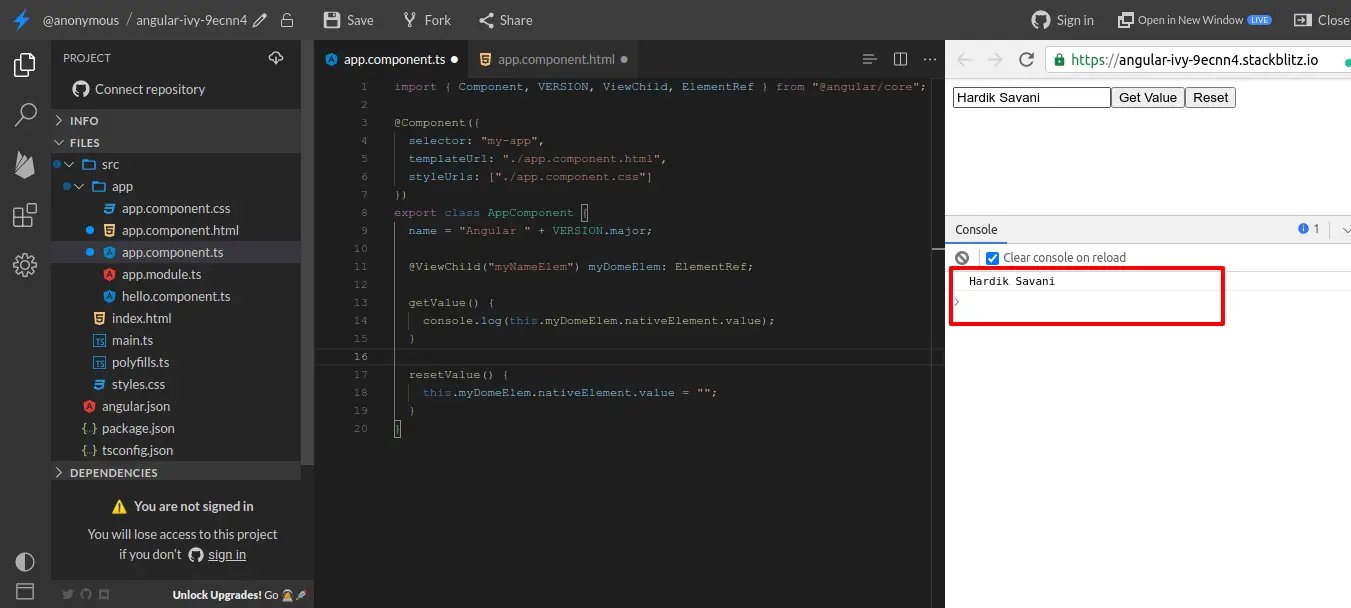The width and height of the screenshot is (1351, 608).
Task: Expand the DEPENDENCIES section
Action: coord(113,473)
